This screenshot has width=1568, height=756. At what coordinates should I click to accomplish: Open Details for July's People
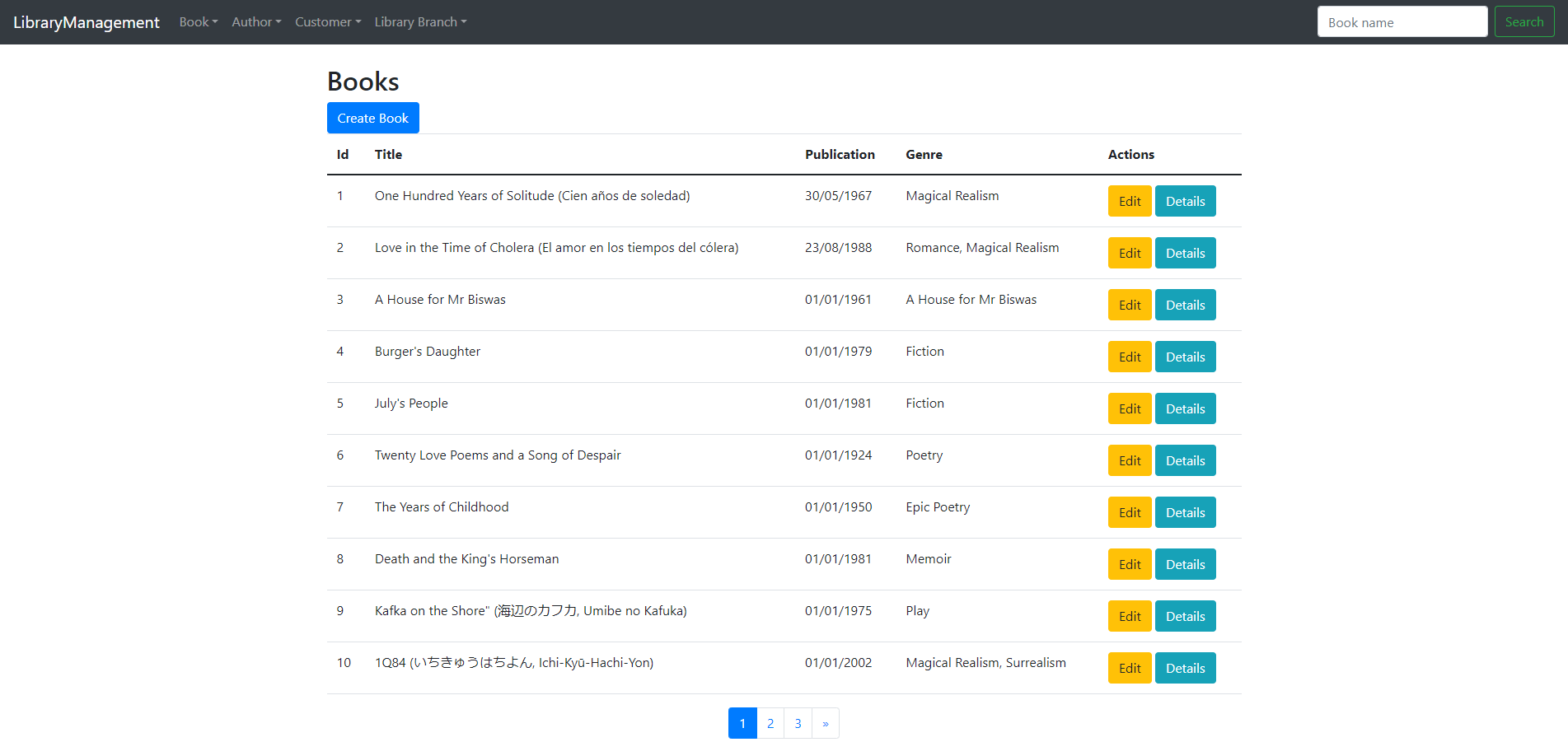(x=1185, y=408)
